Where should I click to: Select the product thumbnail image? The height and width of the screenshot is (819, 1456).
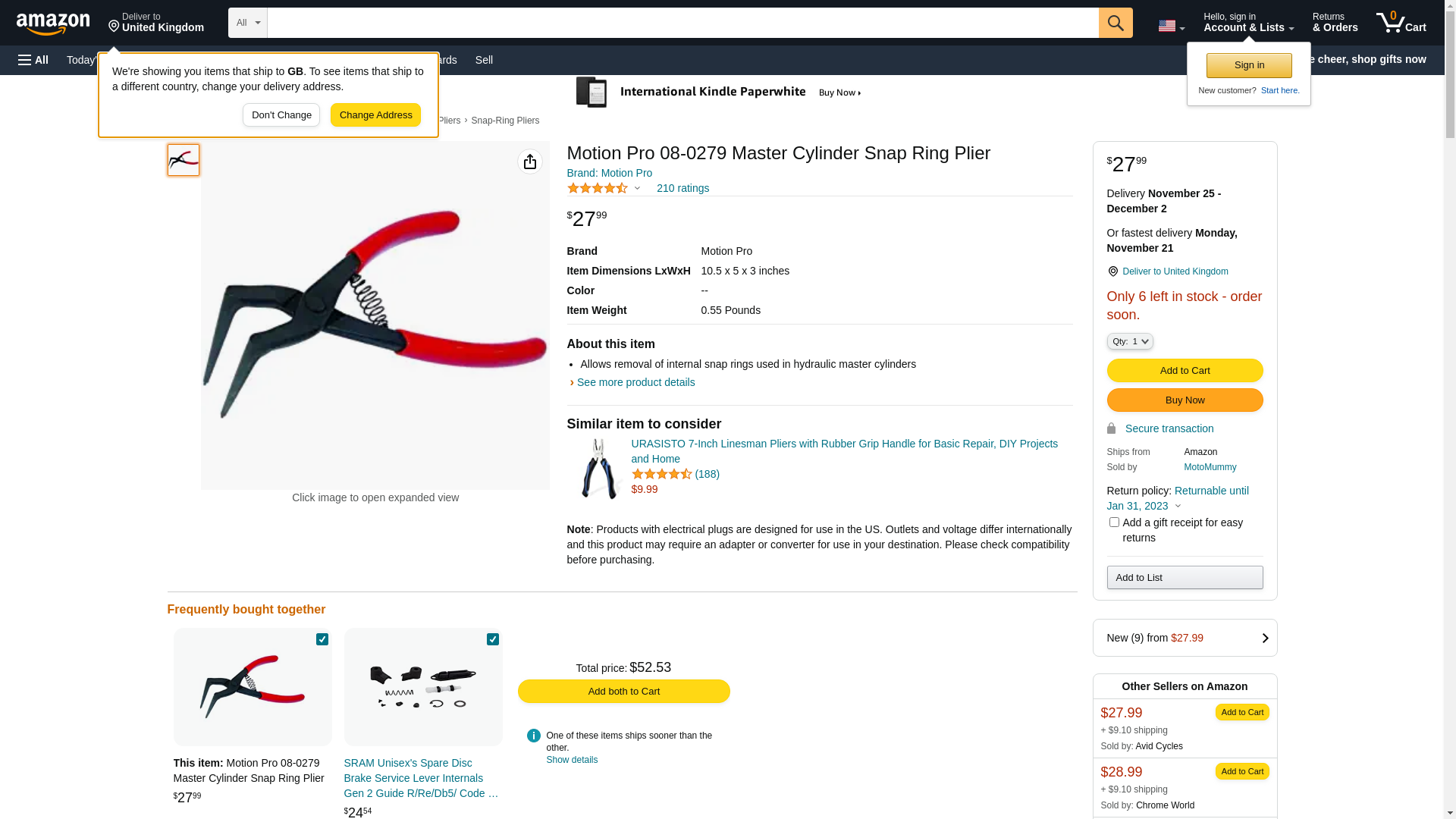tap(184, 160)
